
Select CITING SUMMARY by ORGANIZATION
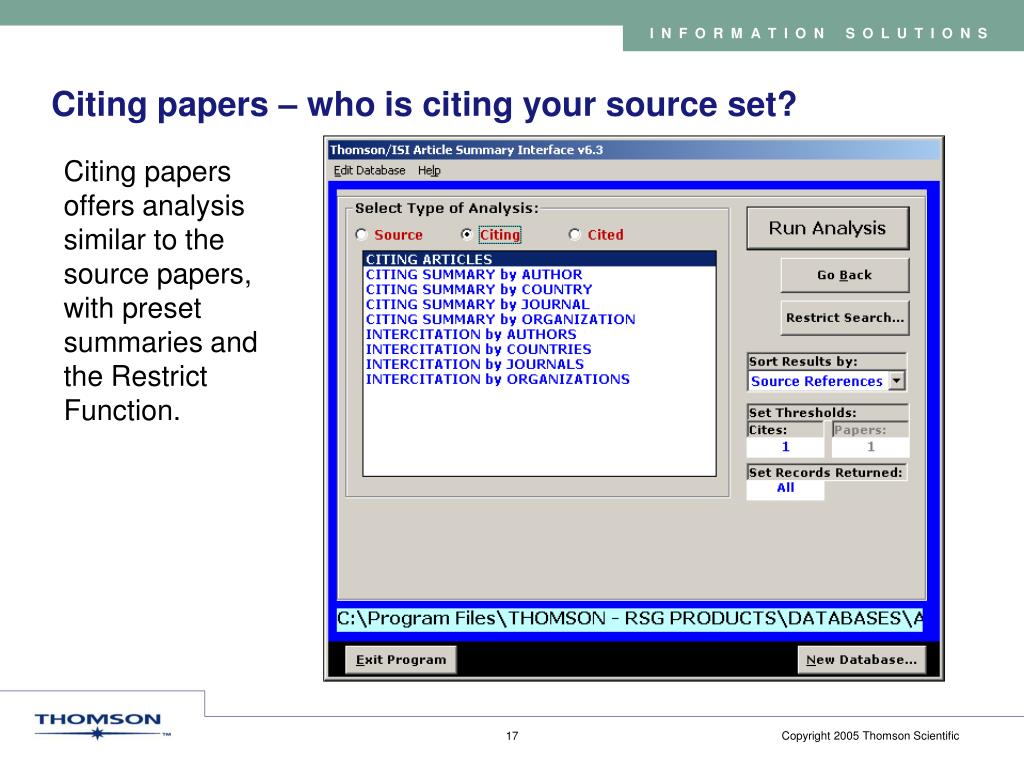[x=539, y=319]
